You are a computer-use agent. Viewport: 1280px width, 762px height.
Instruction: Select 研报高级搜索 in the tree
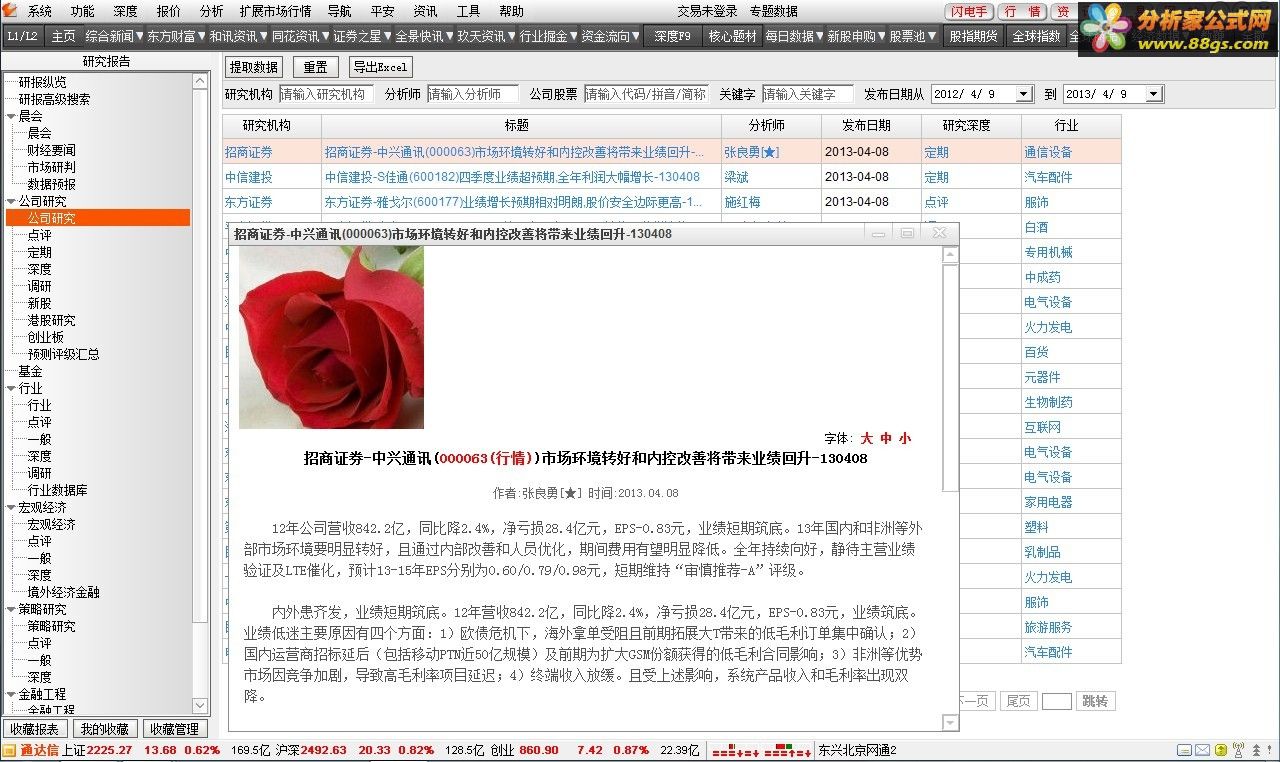pyautogui.click(x=54, y=99)
